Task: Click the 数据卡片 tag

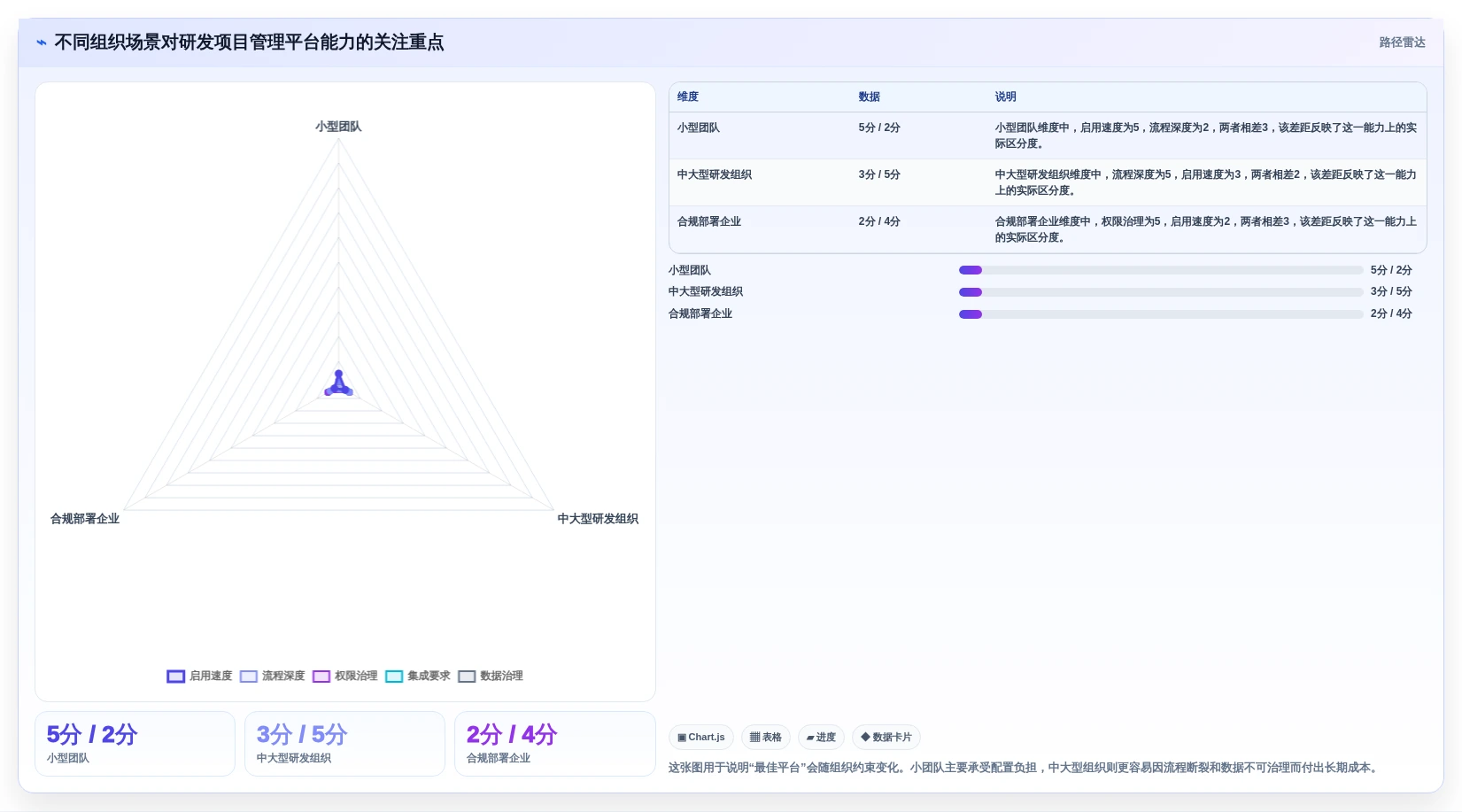Action: [x=886, y=737]
